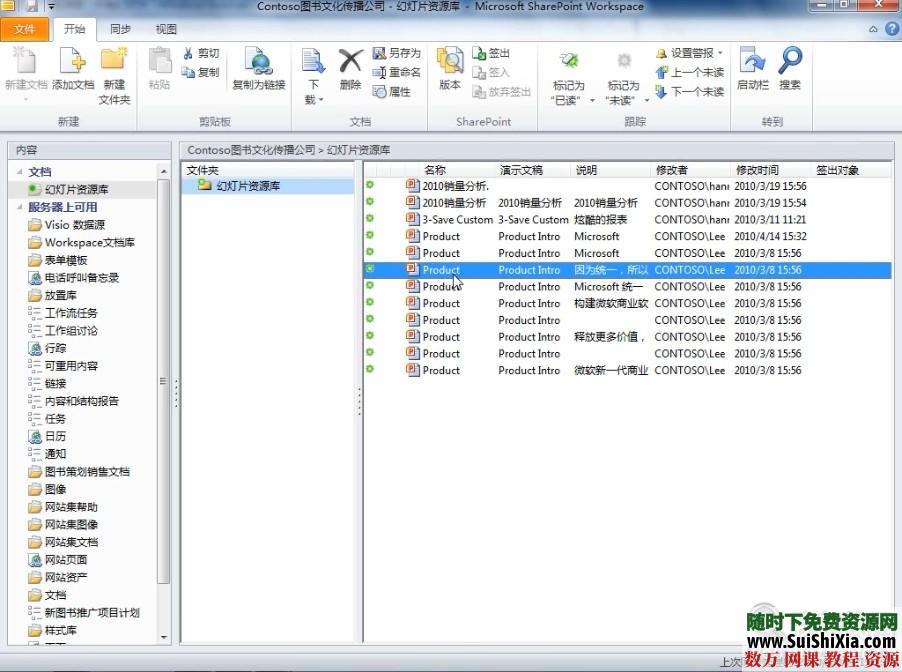This screenshot has height=672, width=902.
Task: Mark selected document as 未读
Action: tap(623, 70)
